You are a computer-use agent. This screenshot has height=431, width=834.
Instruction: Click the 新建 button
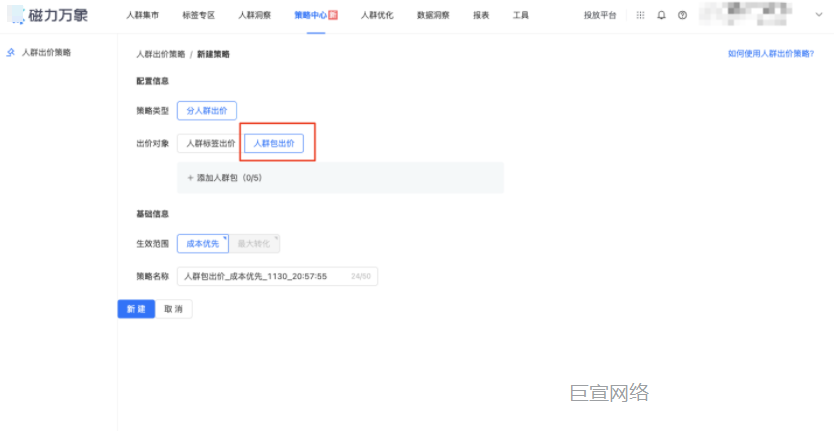[136, 309]
